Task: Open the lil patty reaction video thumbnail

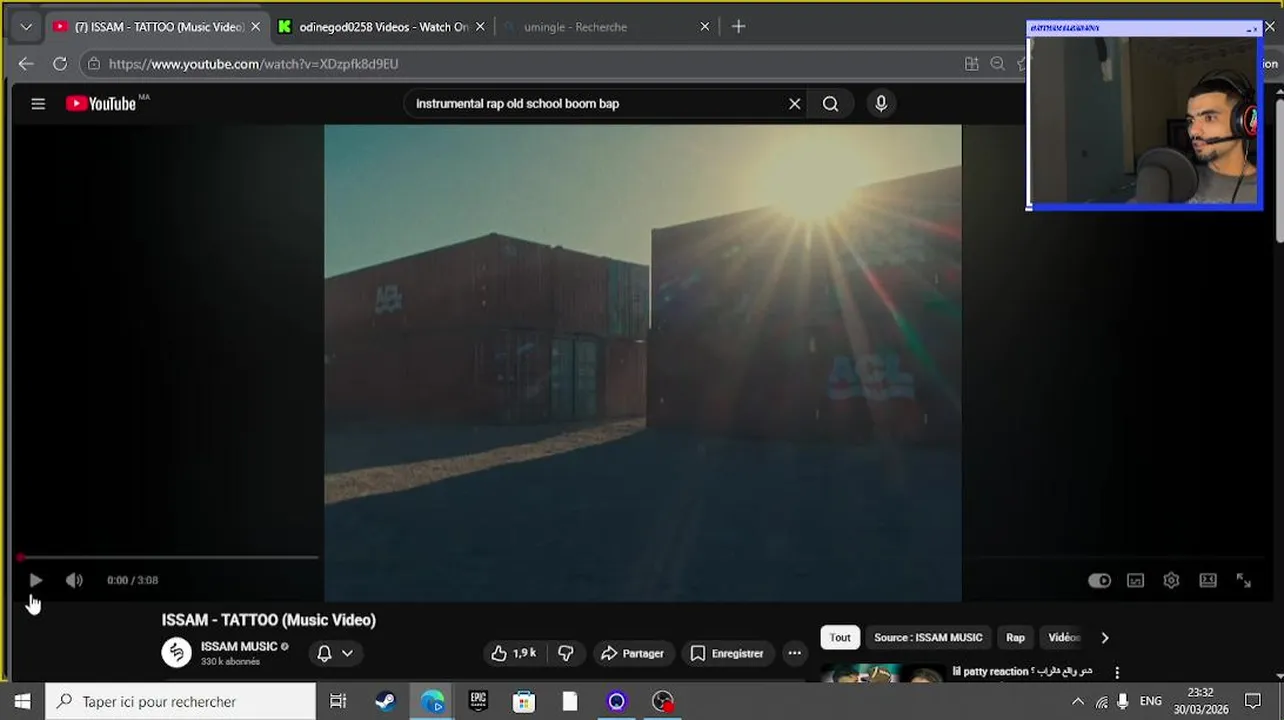Action: pyautogui.click(x=883, y=674)
